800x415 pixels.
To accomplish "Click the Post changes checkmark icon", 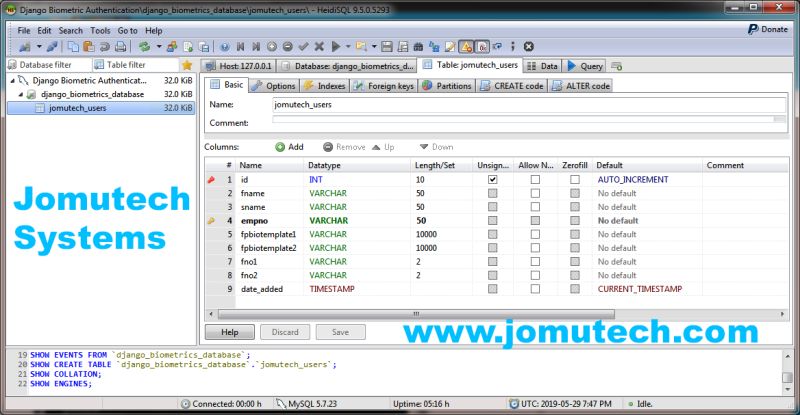I will [304, 47].
